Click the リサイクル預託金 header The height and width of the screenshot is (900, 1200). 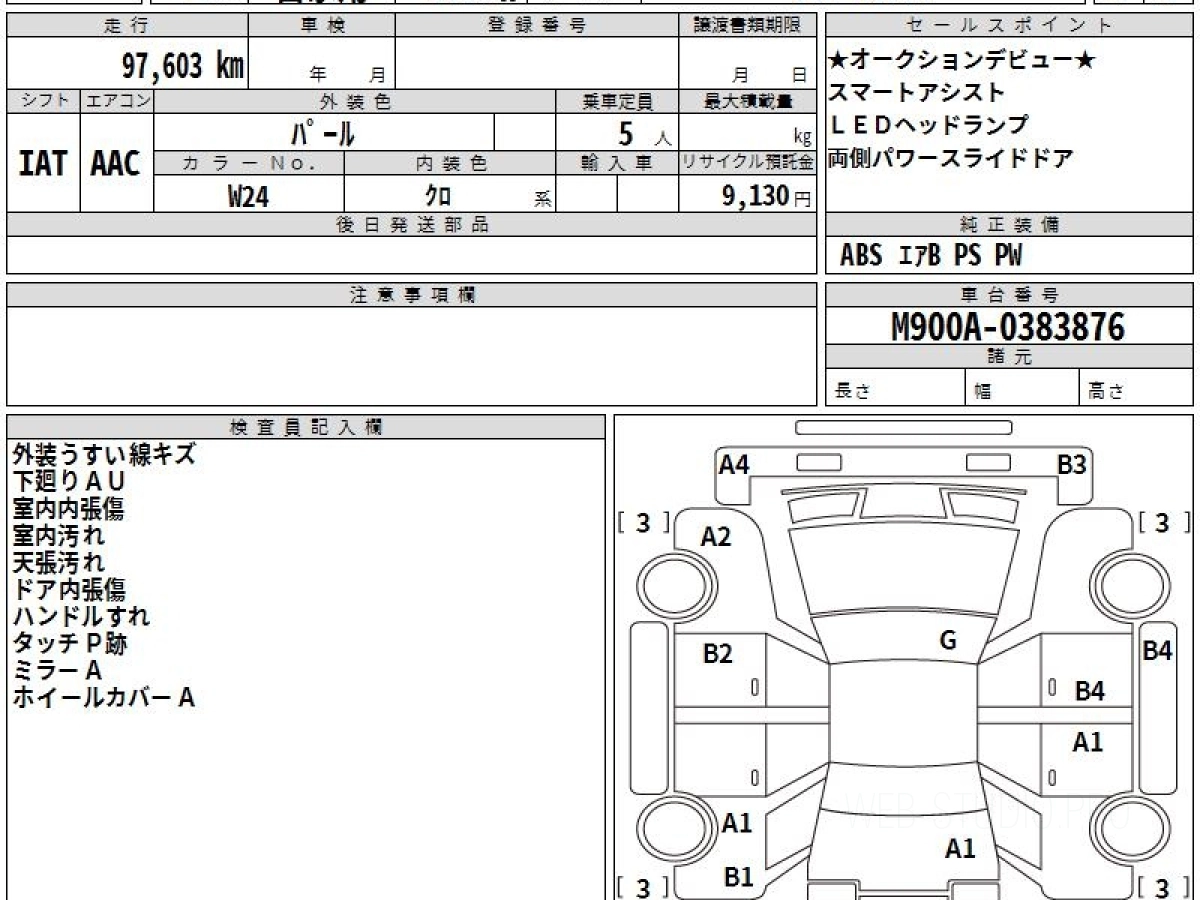(x=747, y=163)
